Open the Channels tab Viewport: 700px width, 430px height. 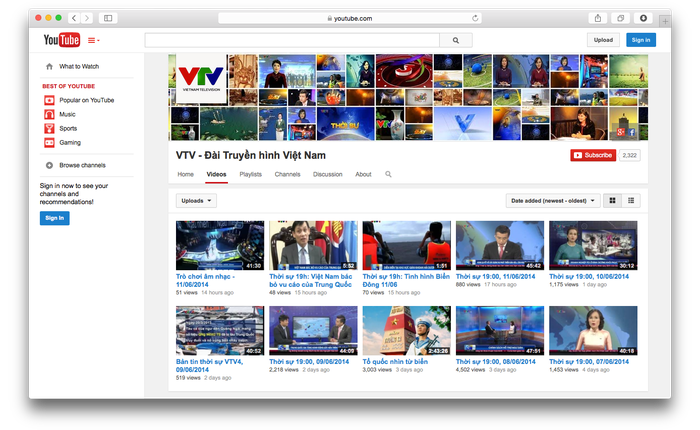(x=288, y=174)
